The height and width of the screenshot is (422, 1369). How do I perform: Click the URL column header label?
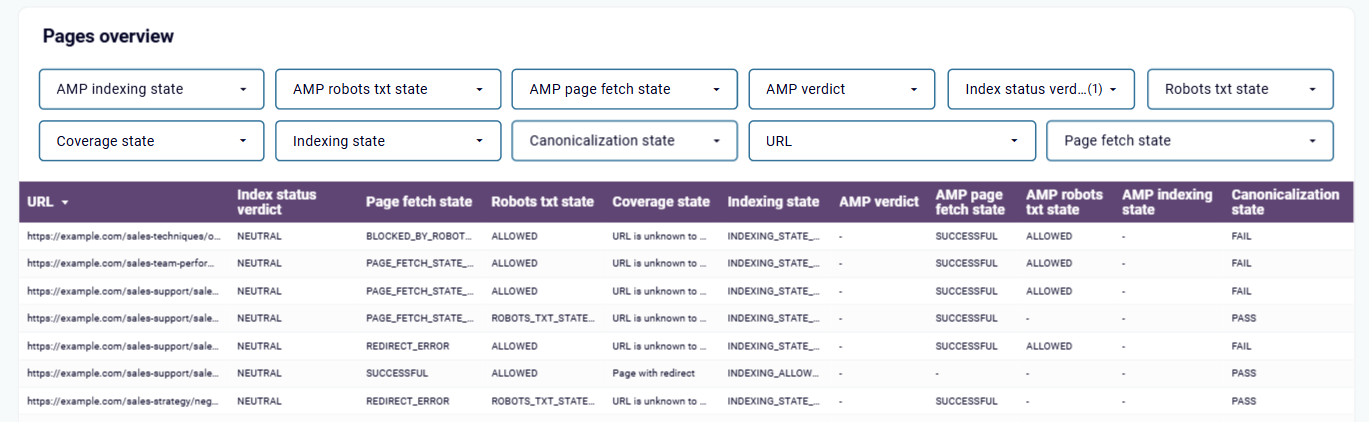tap(41, 202)
